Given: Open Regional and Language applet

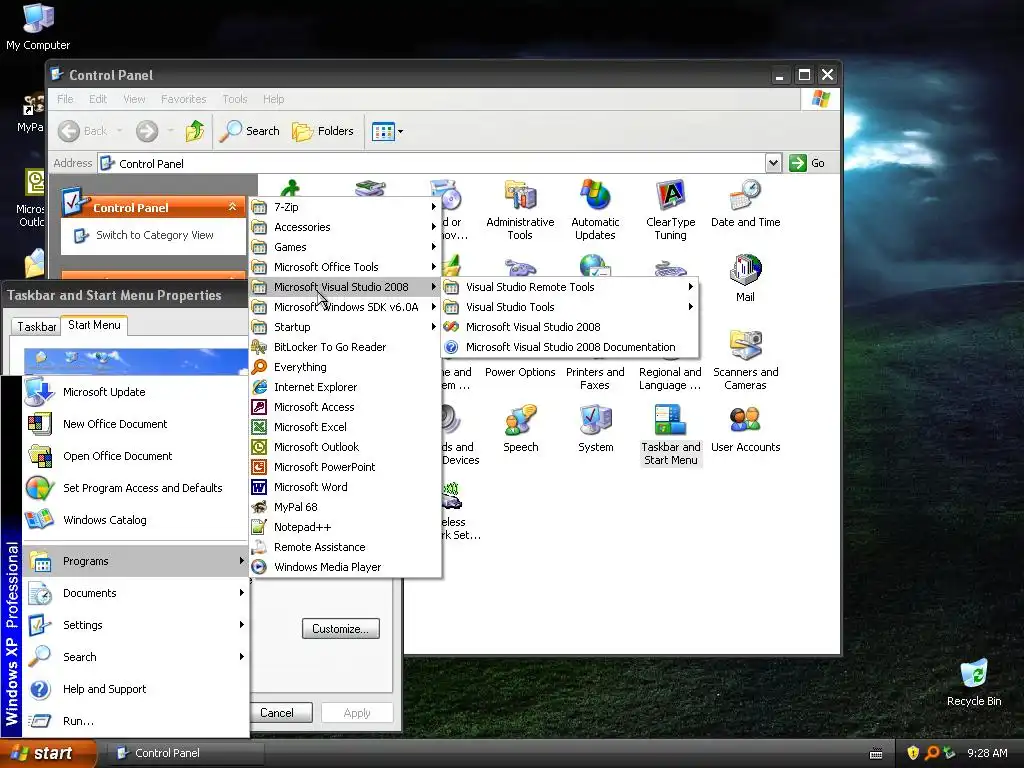Looking at the screenshot, I should pos(670,378).
